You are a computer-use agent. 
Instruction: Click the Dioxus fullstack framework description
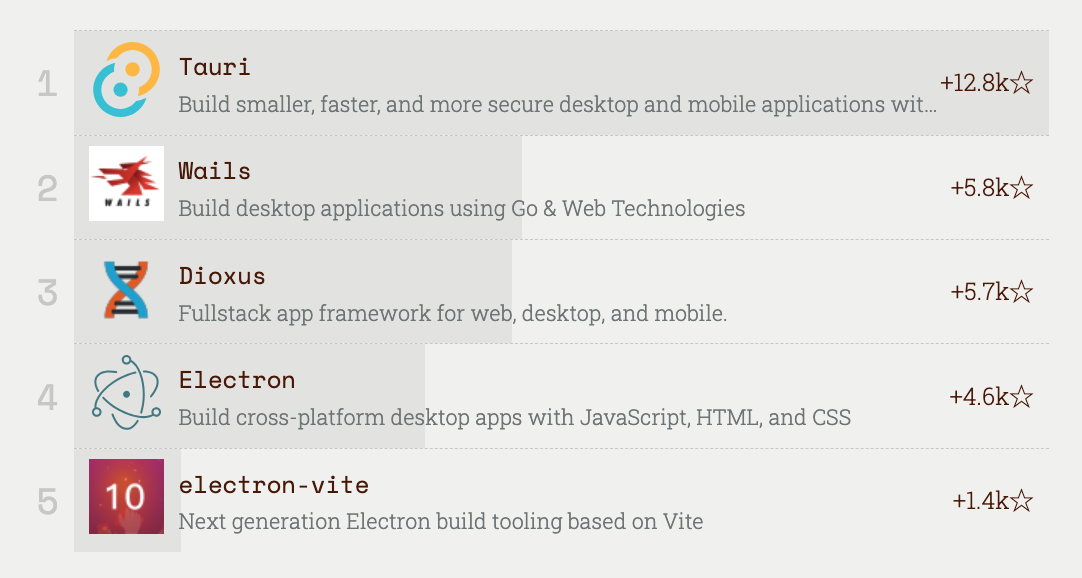[x=452, y=314]
